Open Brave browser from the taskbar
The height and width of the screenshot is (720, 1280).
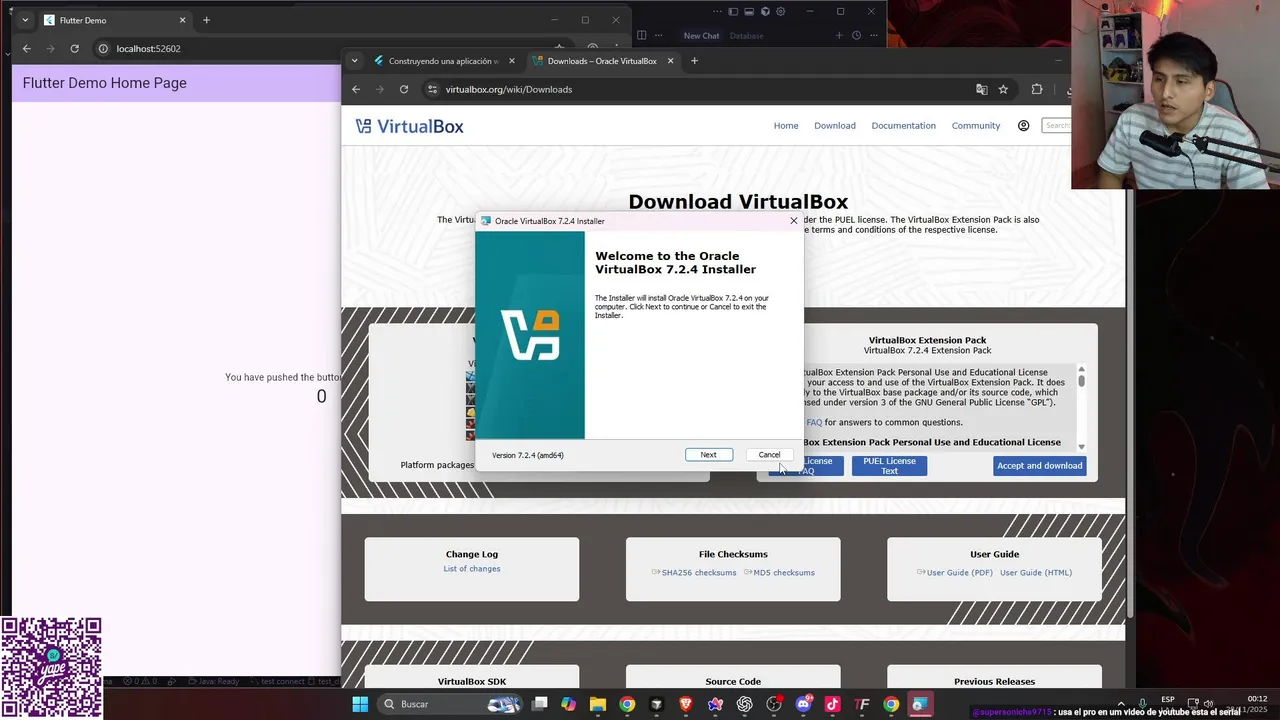(686, 704)
